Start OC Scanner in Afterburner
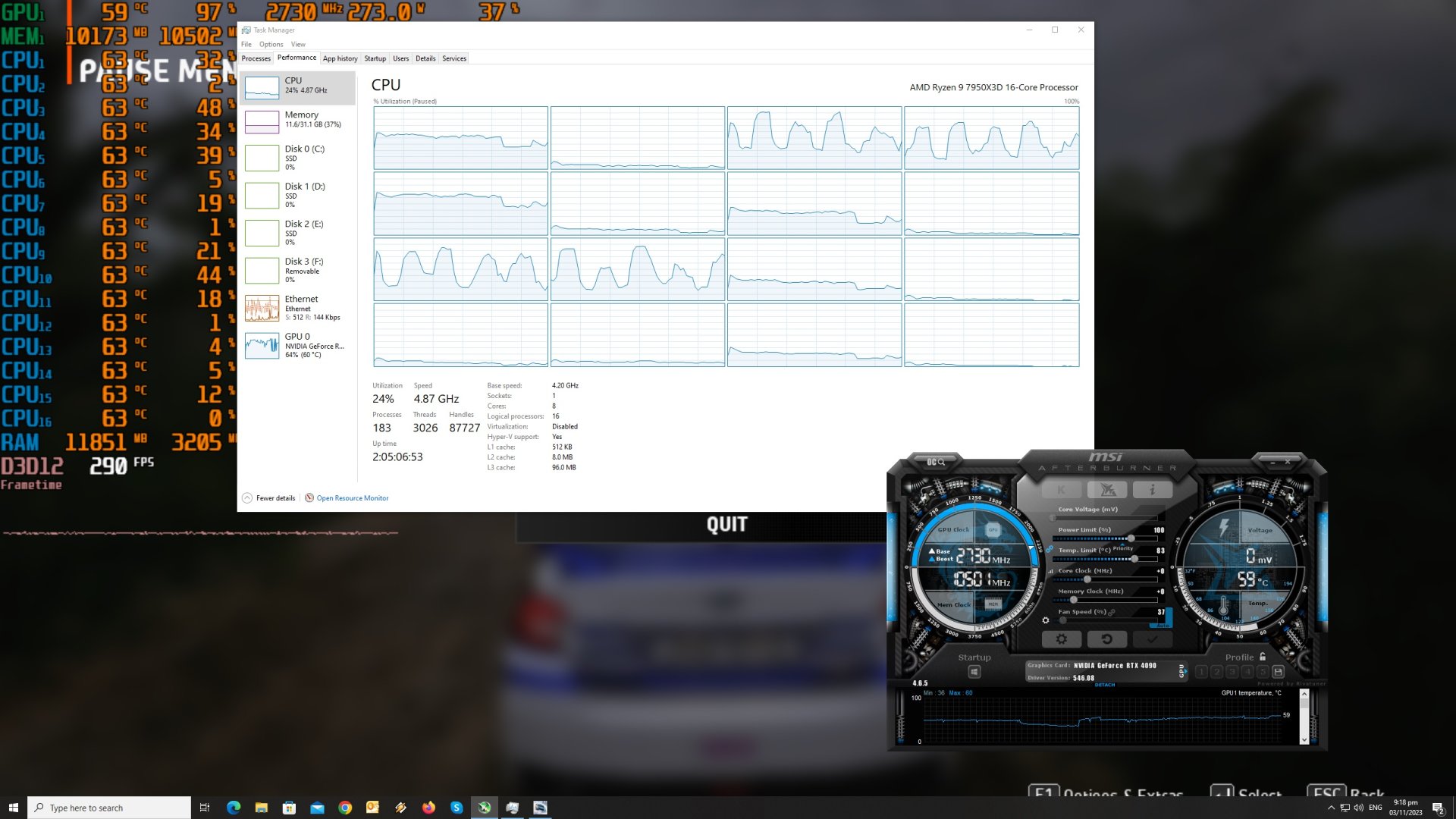Image resolution: width=1456 pixels, height=819 pixels. [936, 462]
